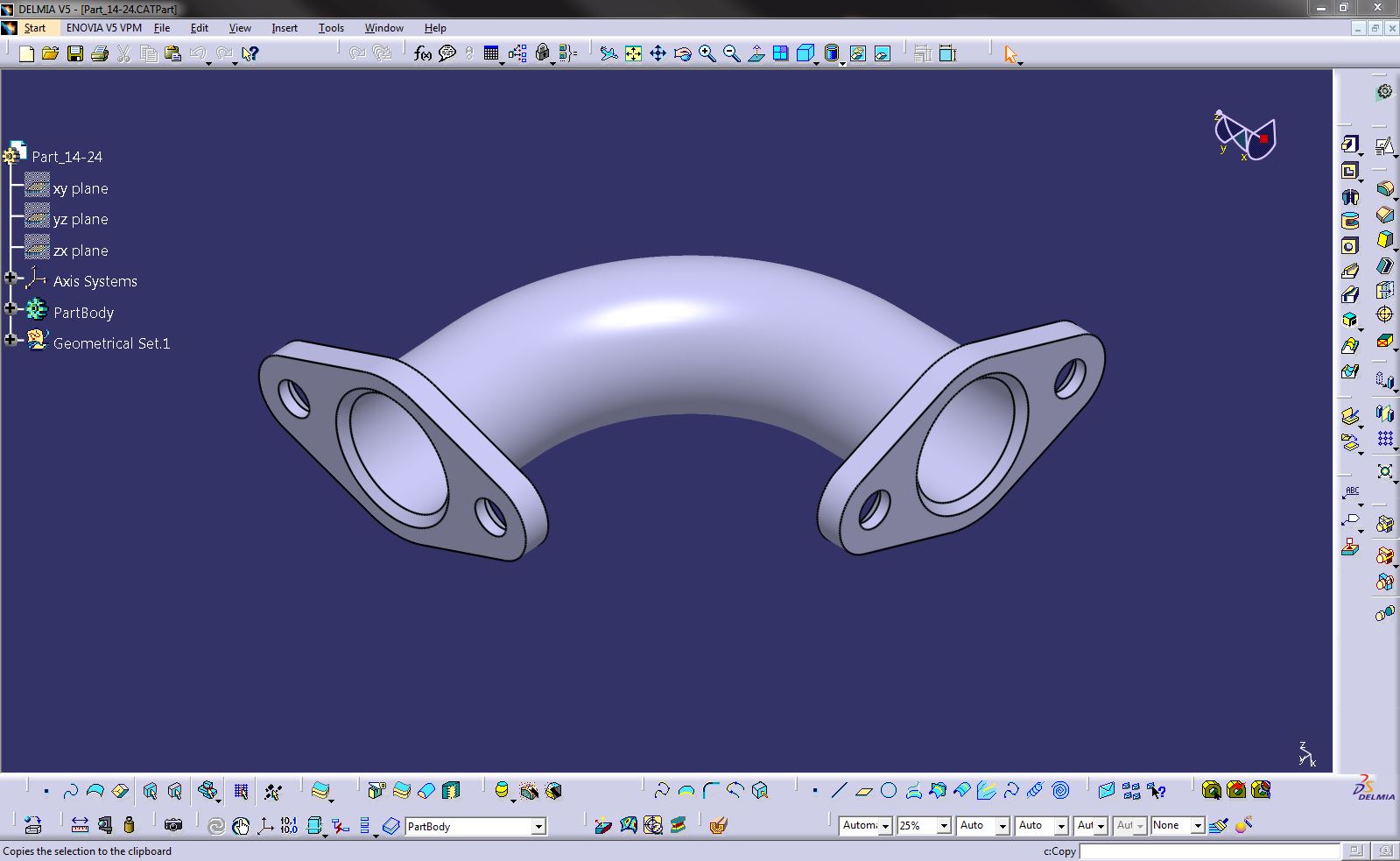Screen dimensions: 1400x861
Task: Toggle the lock icon in top toolbar
Action: click(542, 54)
